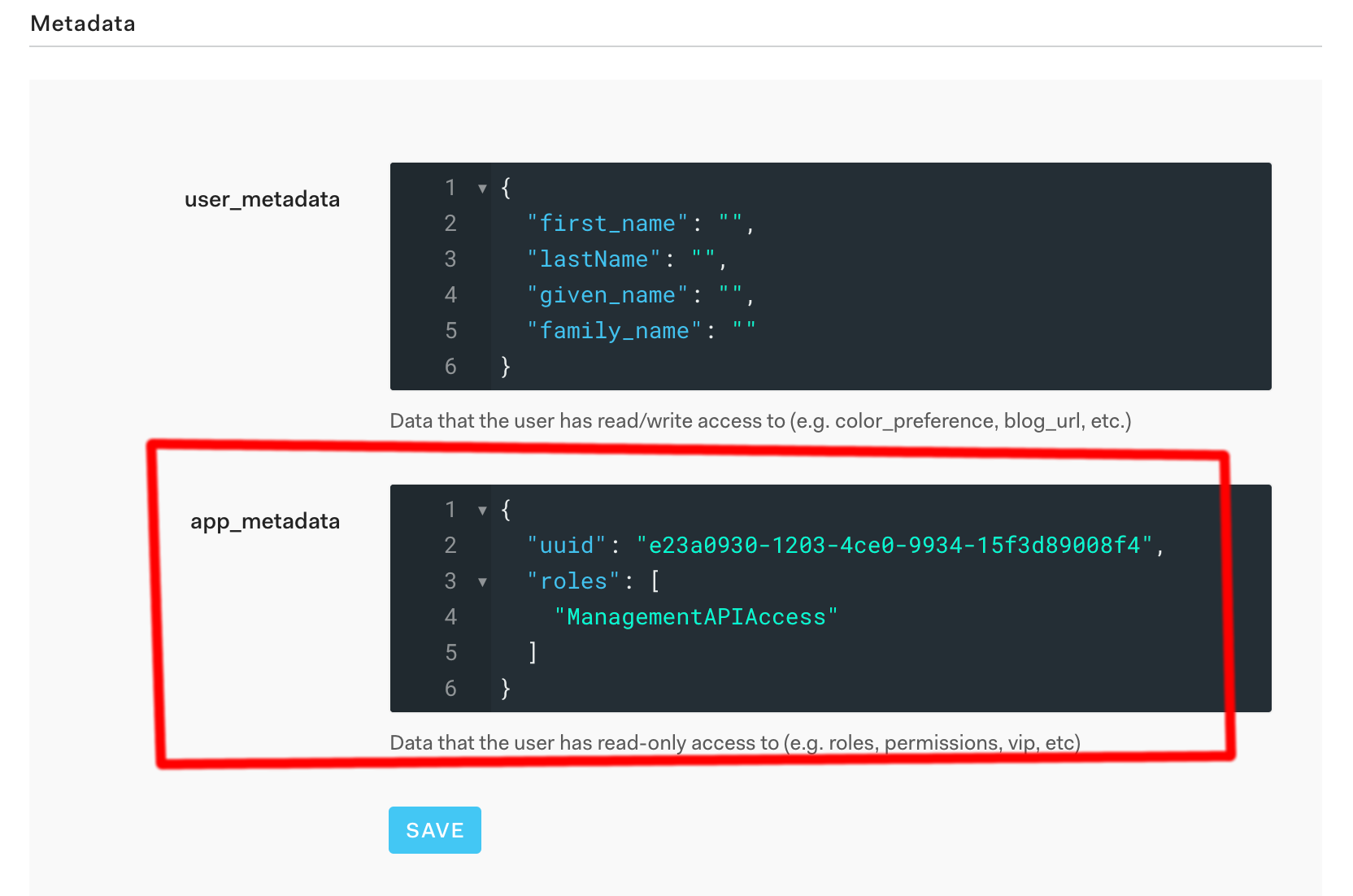Click the Metadata section heading

[83, 24]
